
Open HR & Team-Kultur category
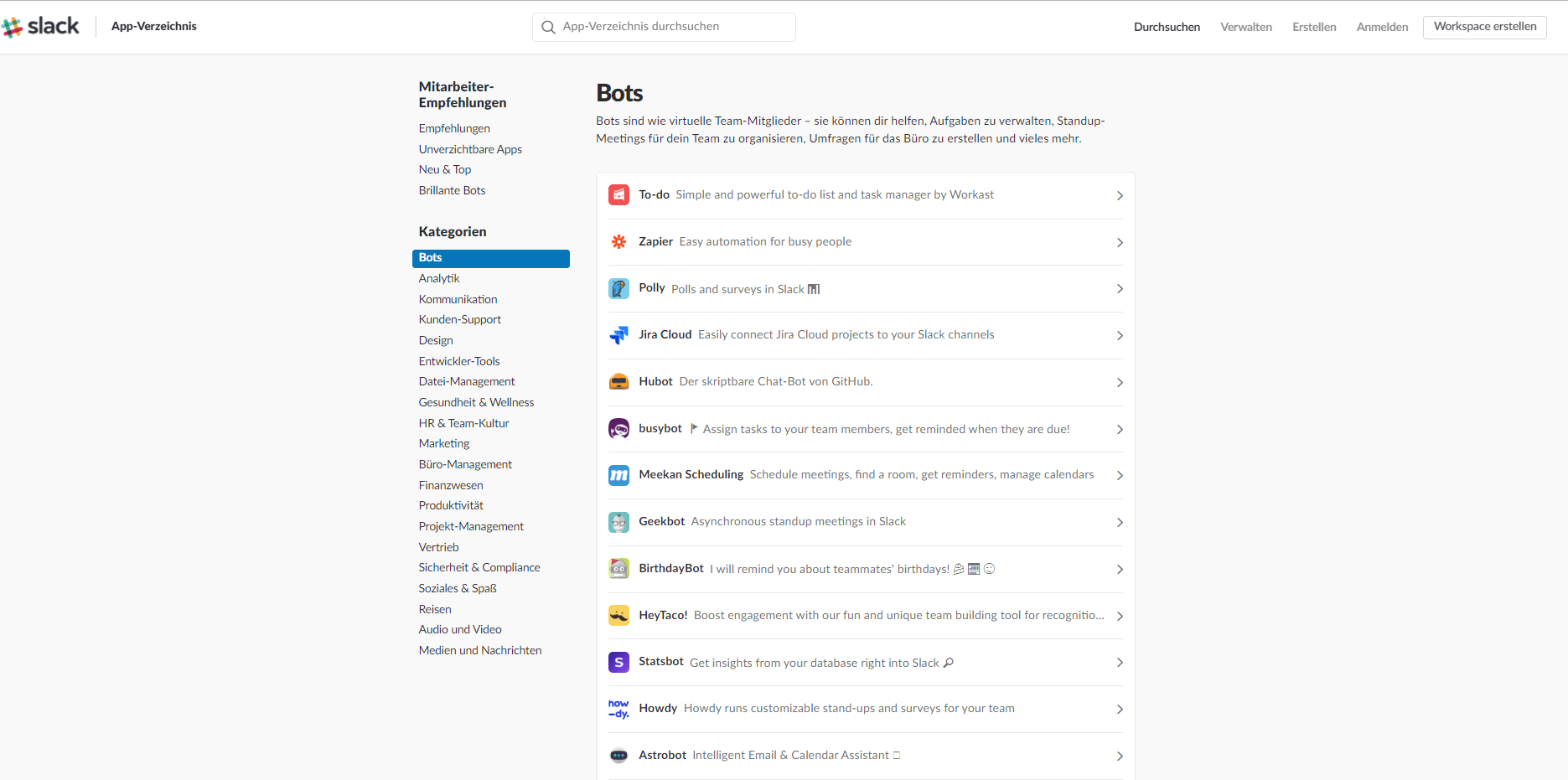tap(463, 423)
